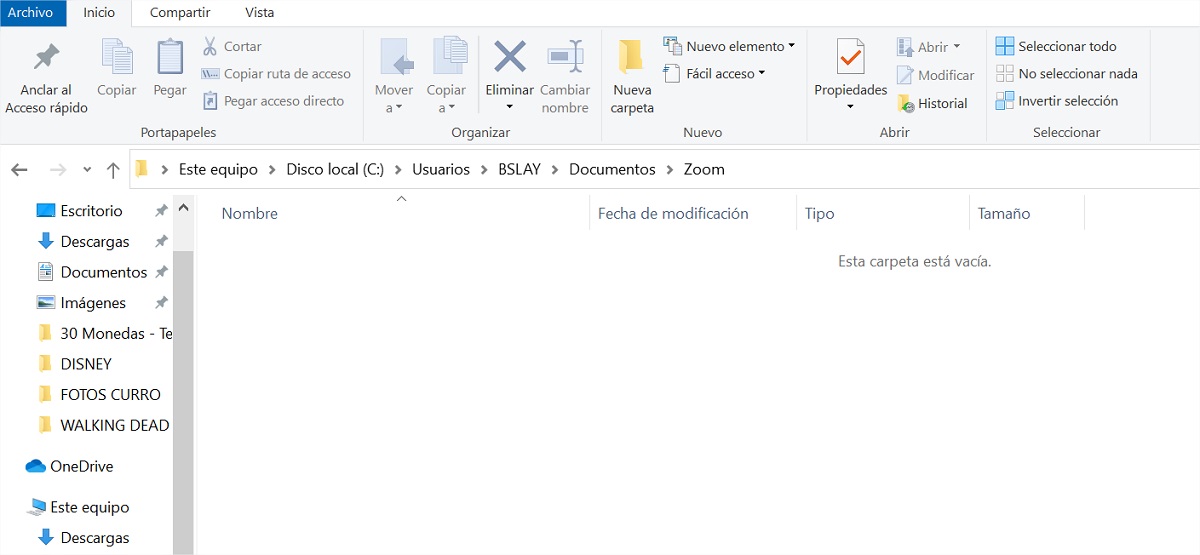The height and width of the screenshot is (555, 1200).
Task: Open Propiedades with the checkmark icon
Action: tap(850, 58)
